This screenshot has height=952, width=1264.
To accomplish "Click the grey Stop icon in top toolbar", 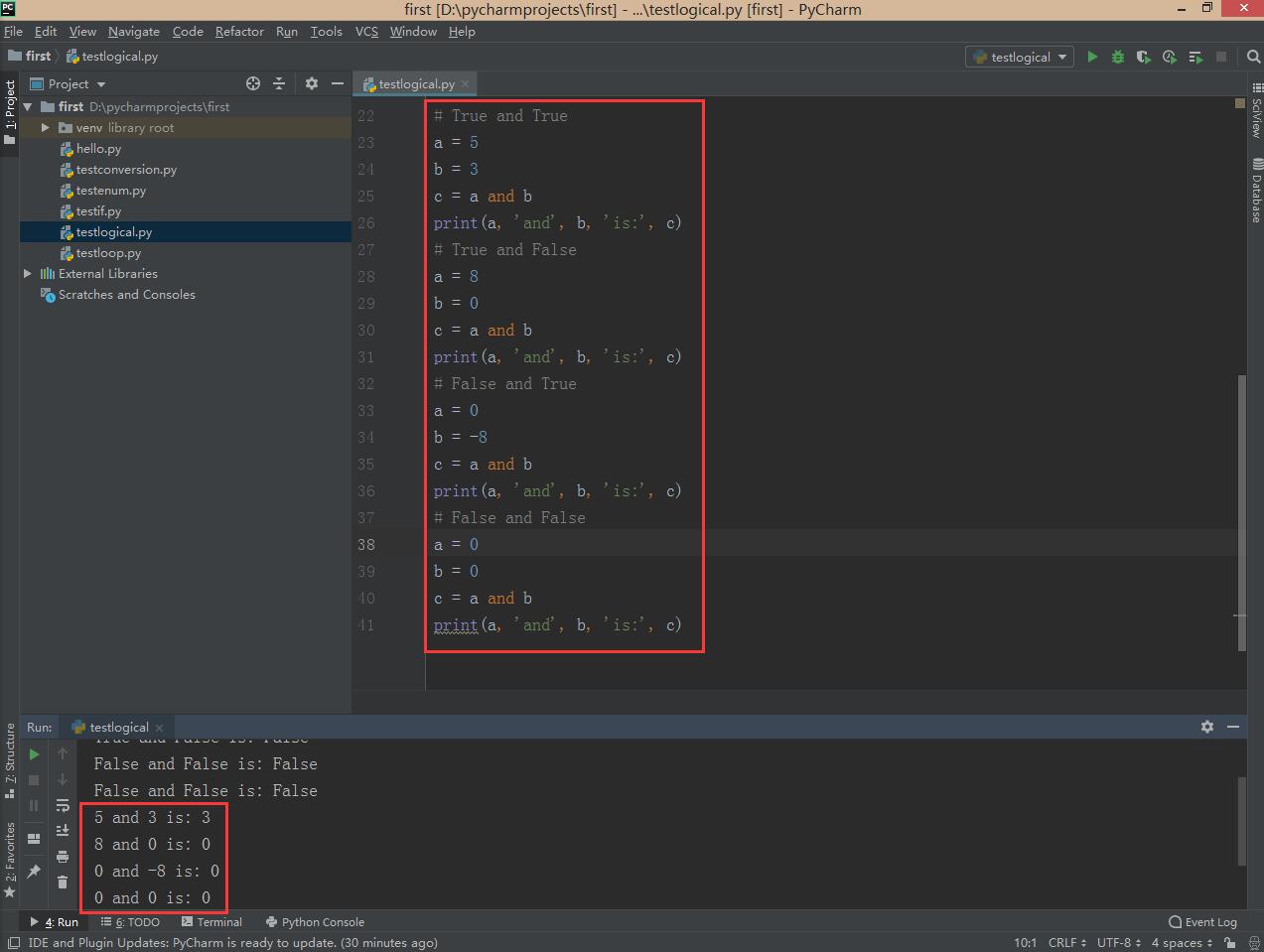I will 1221,57.
